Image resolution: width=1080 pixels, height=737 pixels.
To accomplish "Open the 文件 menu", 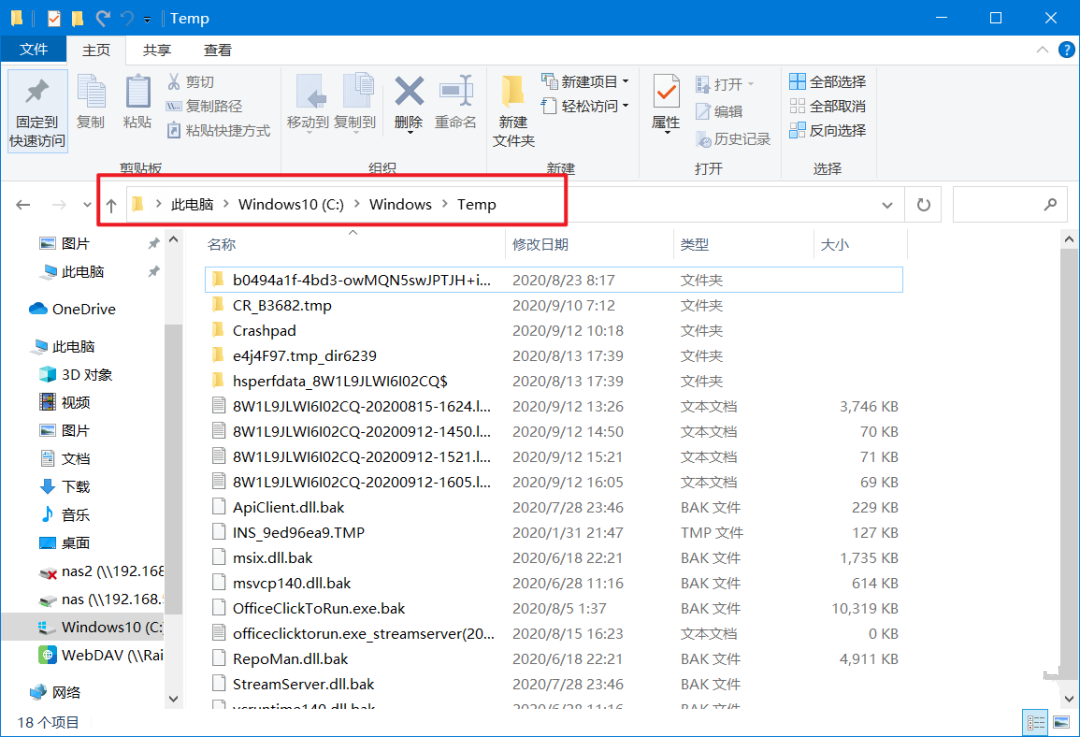I will tap(33, 49).
